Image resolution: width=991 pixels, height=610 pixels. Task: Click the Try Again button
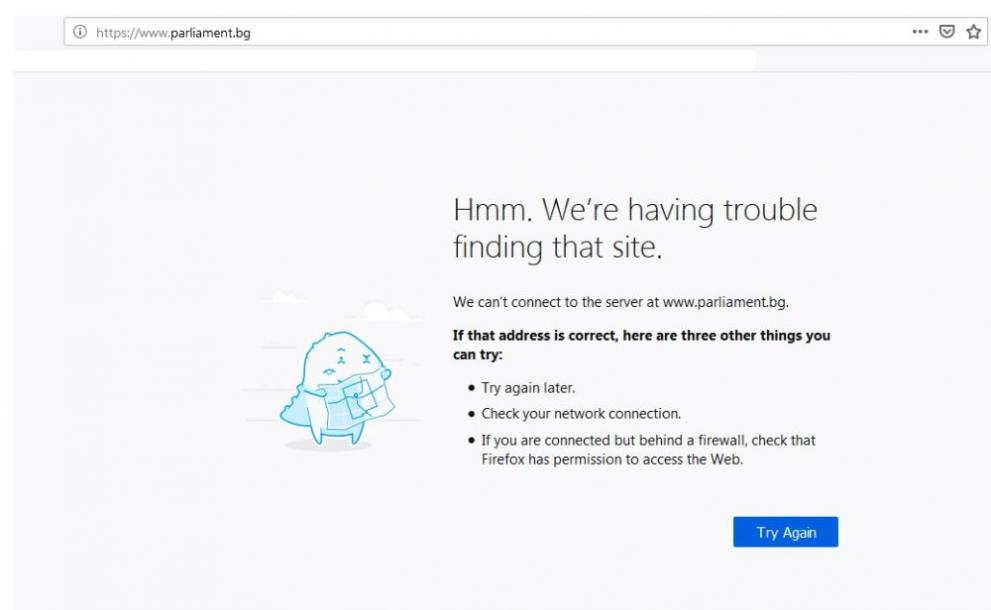(x=785, y=532)
